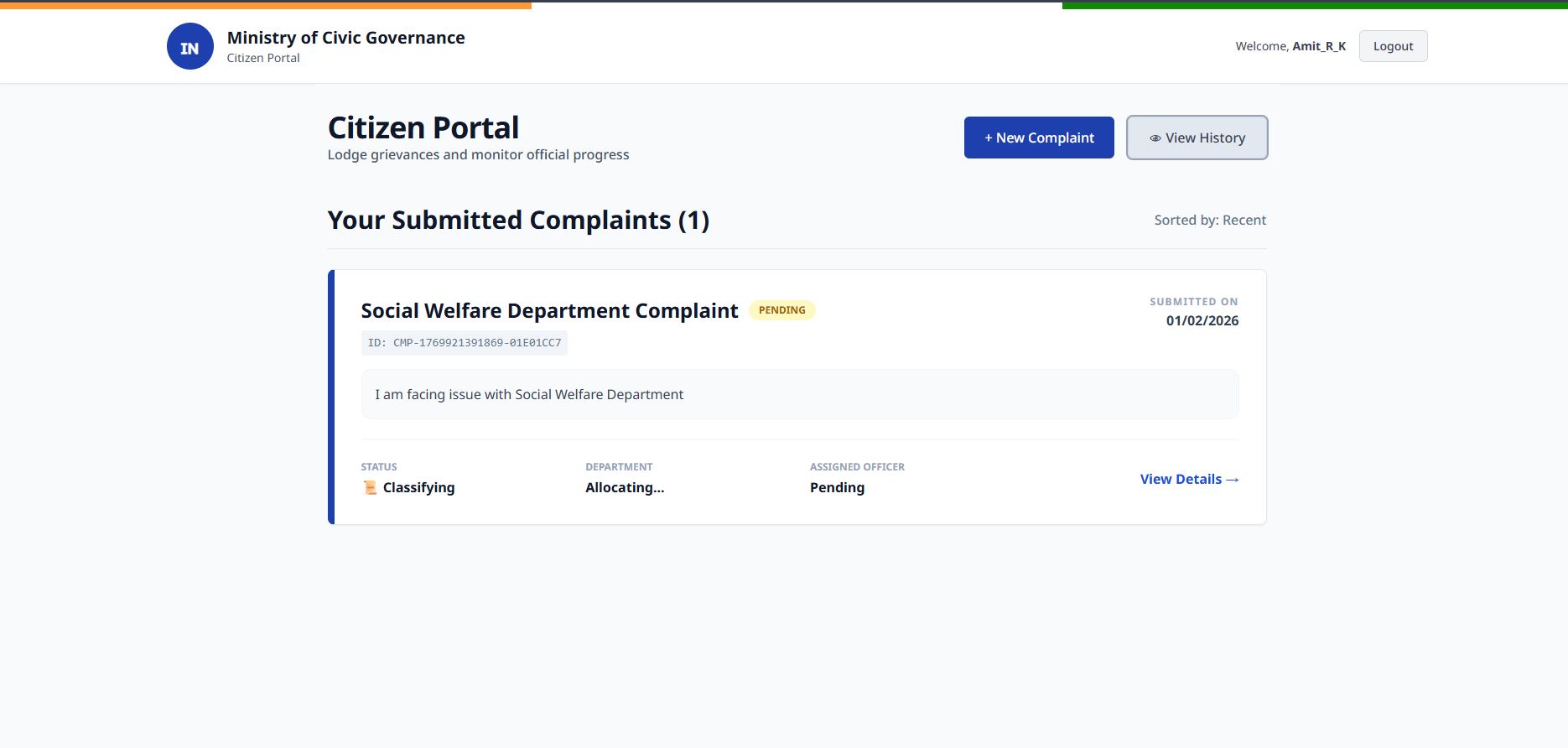Viewport: 1568px width, 748px height.
Task: Click the Allocating... department value
Action: 625,487
